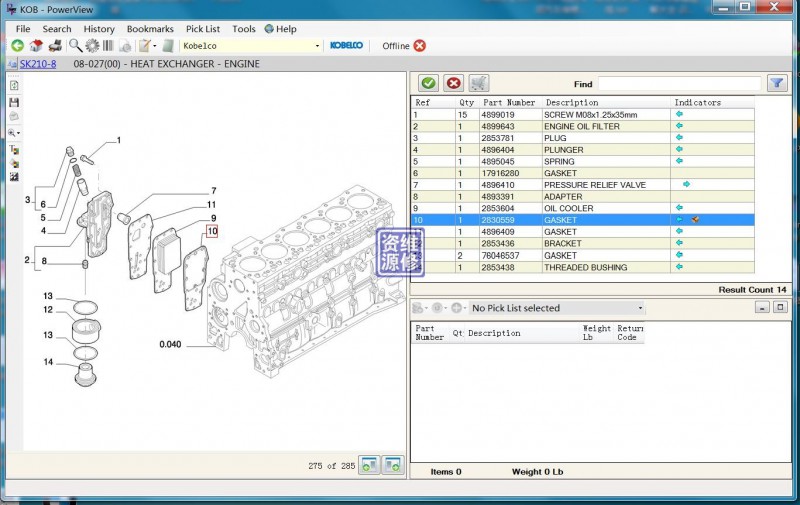
Task: Click the SK210-8 model link
Action: (x=38, y=64)
